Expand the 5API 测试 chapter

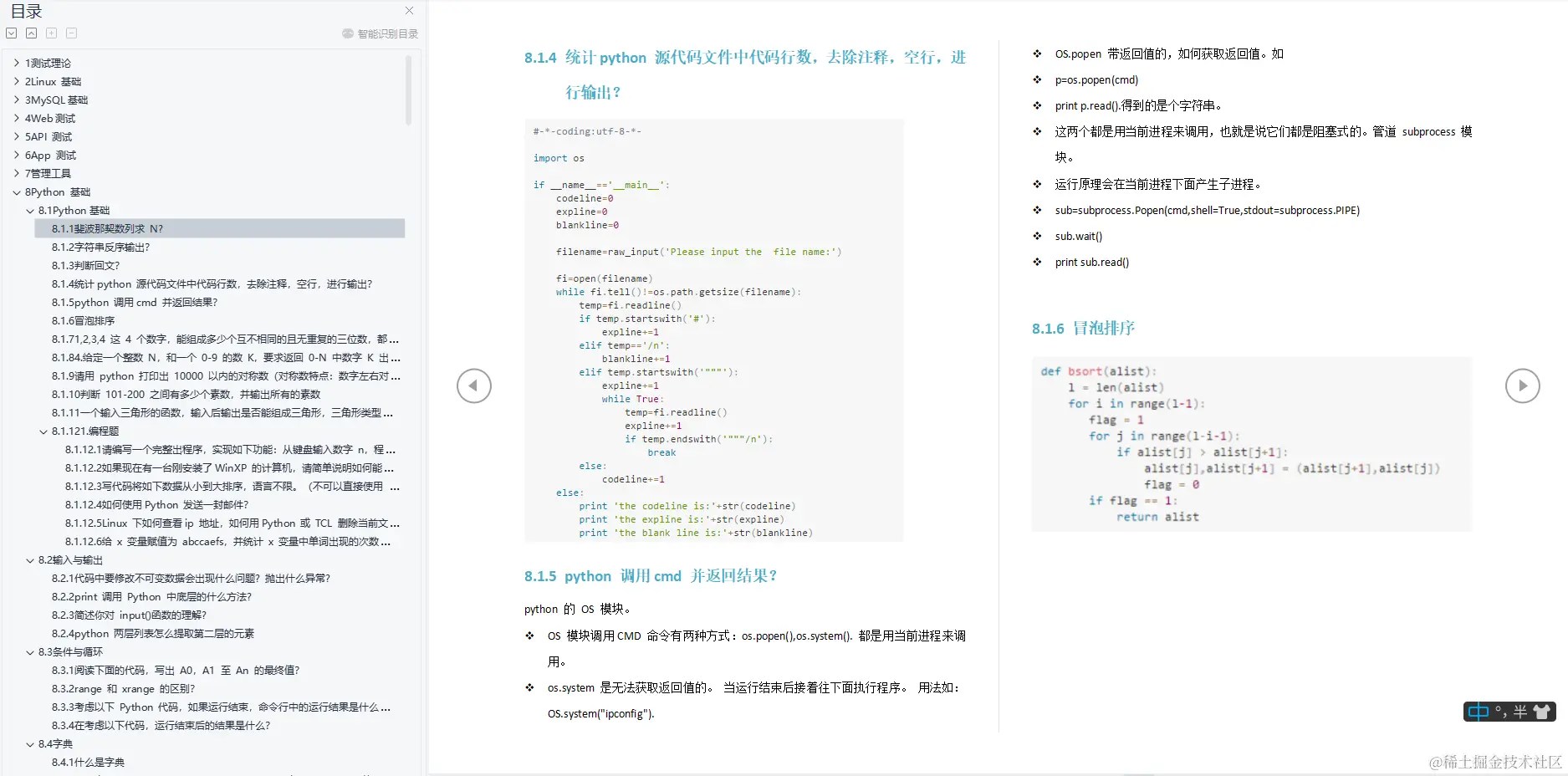[17, 136]
